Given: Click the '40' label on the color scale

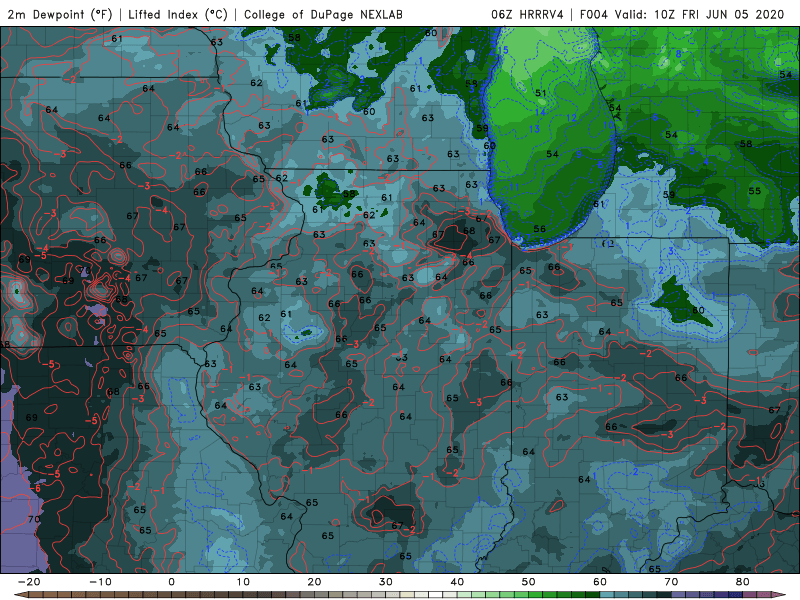Looking at the screenshot, I should coord(457,582).
